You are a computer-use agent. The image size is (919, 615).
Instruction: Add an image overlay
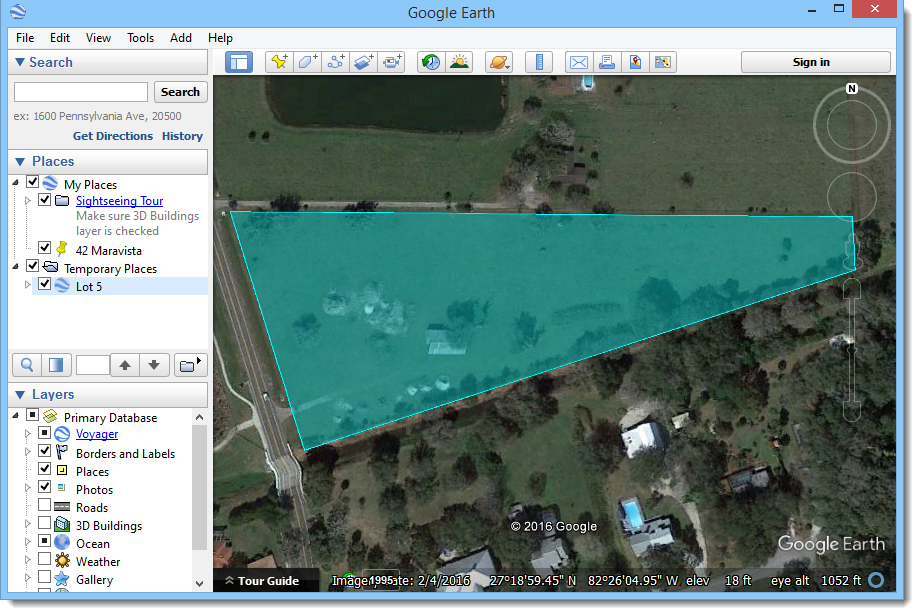[363, 62]
